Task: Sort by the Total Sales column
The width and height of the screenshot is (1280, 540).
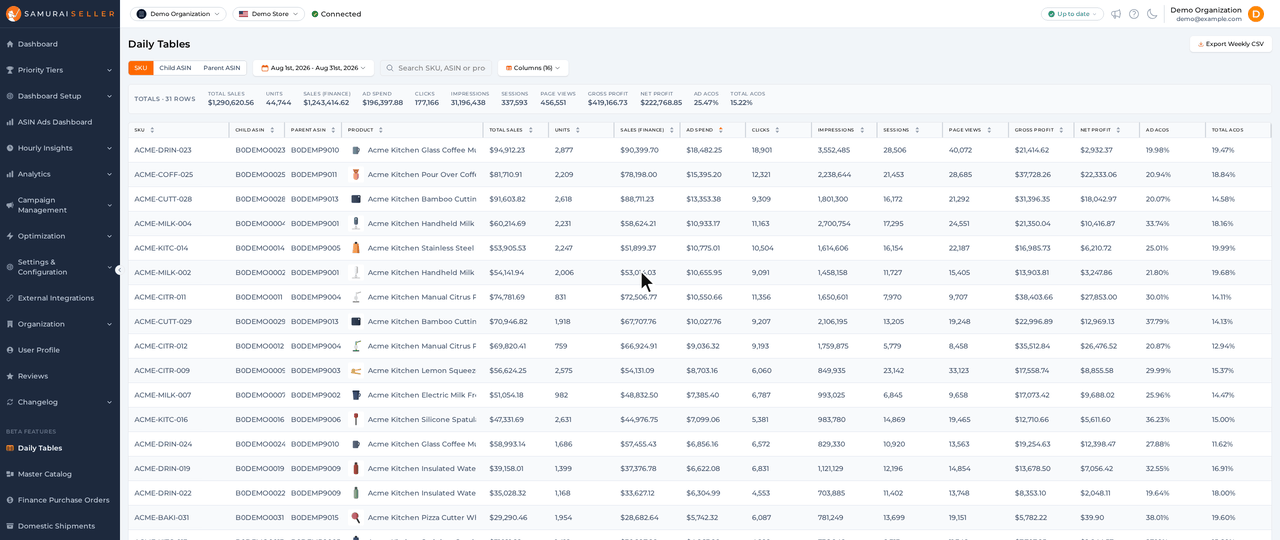Action: (x=531, y=130)
